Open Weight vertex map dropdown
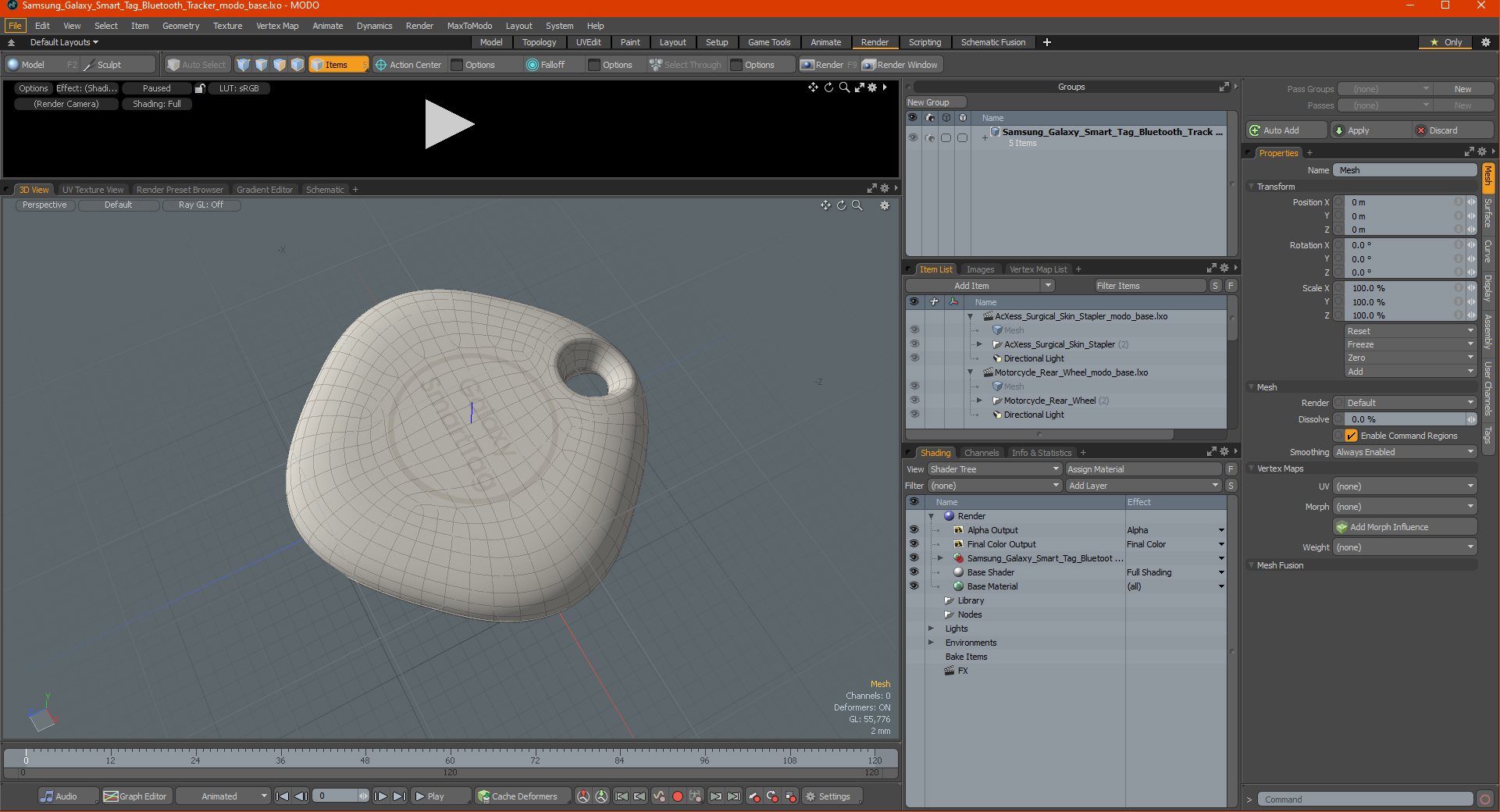This screenshot has width=1500, height=812. coord(1405,547)
